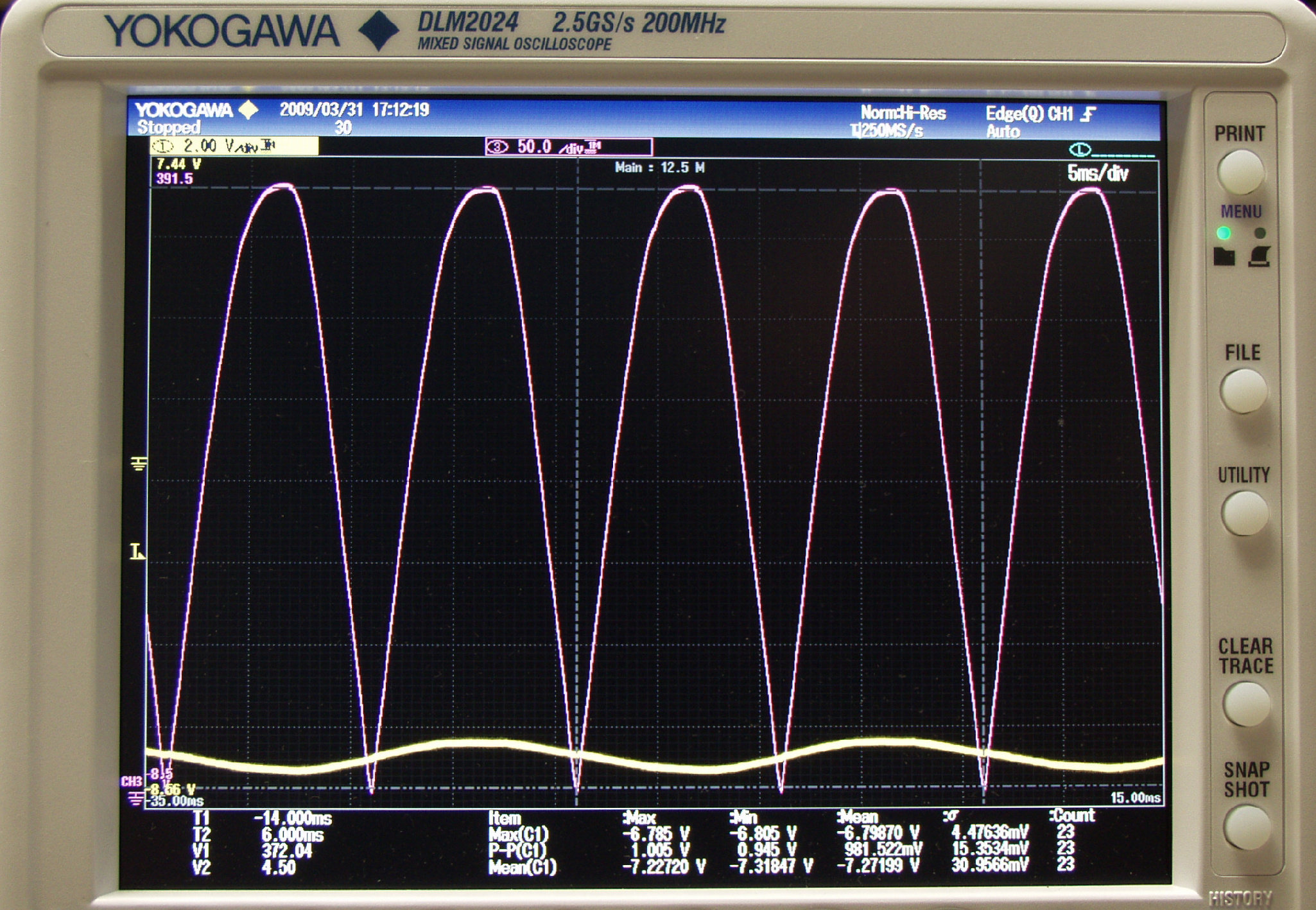The height and width of the screenshot is (910, 1316).
Task: Click the cyan L logic indicator icon
Action: pyautogui.click(x=1080, y=150)
